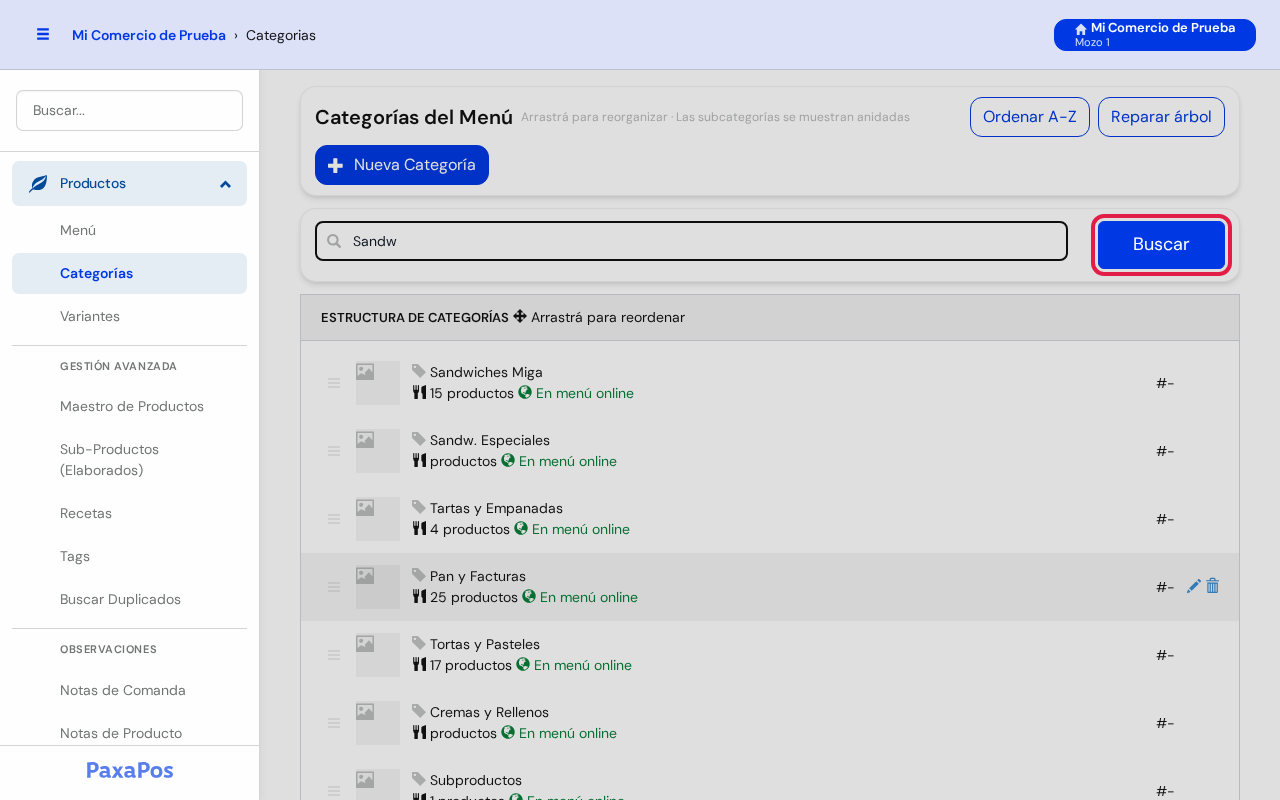The height and width of the screenshot is (800, 1280).
Task: Click the leaf icon next to Productos
Action: pos(38,184)
